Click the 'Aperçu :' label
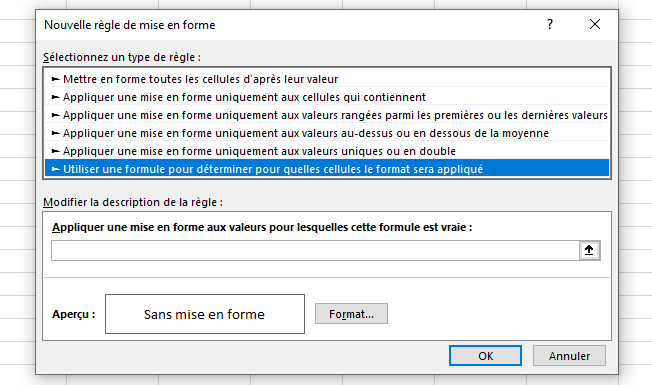This screenshot has height=385, width=652. click(74, 314)
